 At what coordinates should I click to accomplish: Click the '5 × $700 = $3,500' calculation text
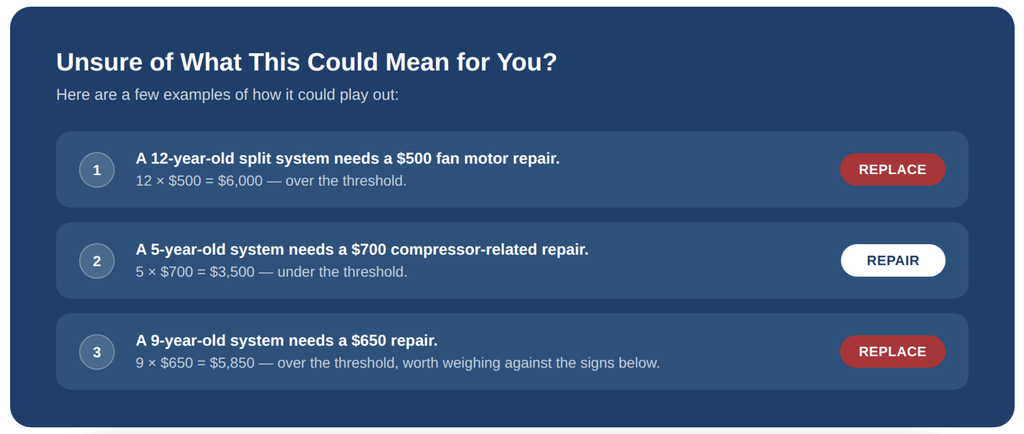pos(195,271)
